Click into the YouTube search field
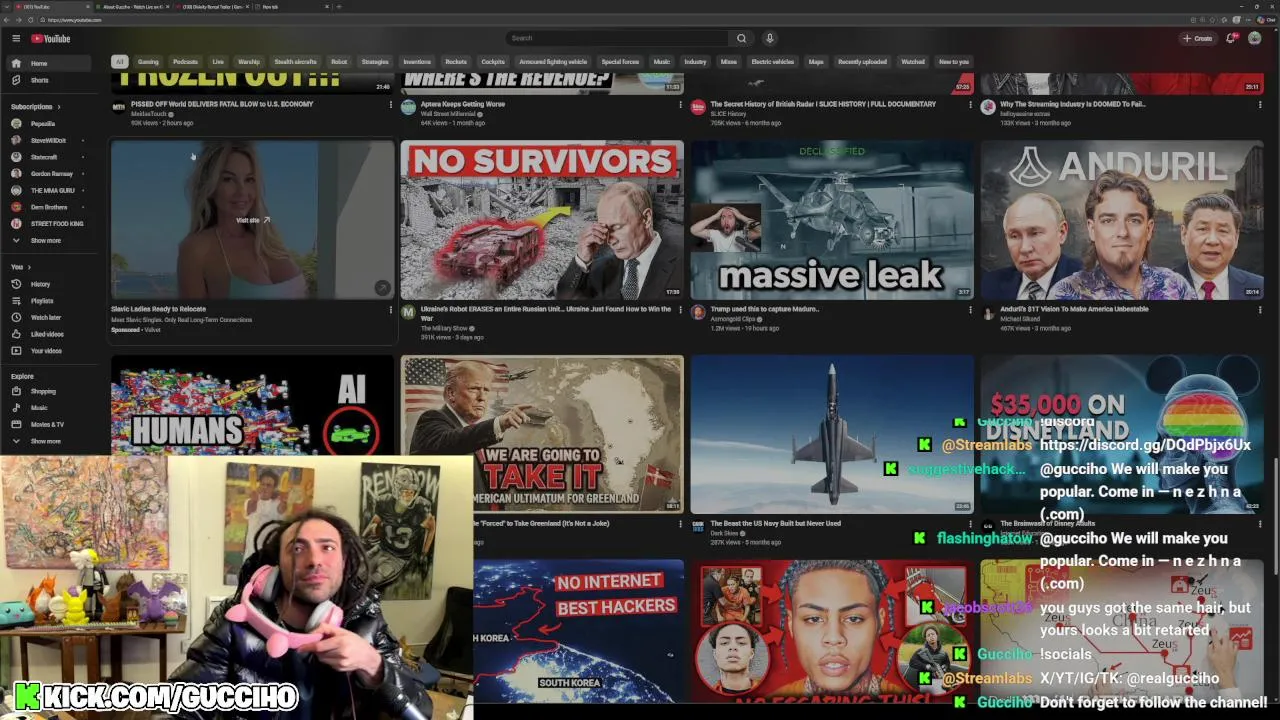The width and height of the screenshot is (1280, 720). click(617, 38)
